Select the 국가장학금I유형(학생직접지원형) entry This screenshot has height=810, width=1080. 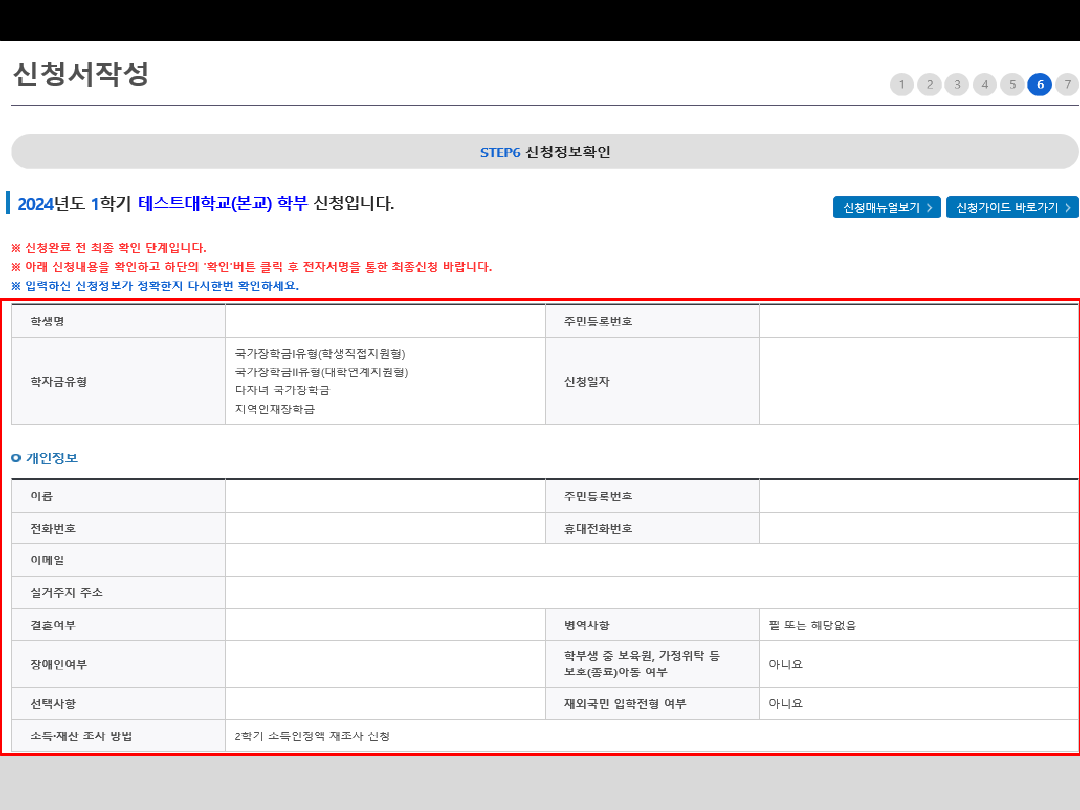320,354
